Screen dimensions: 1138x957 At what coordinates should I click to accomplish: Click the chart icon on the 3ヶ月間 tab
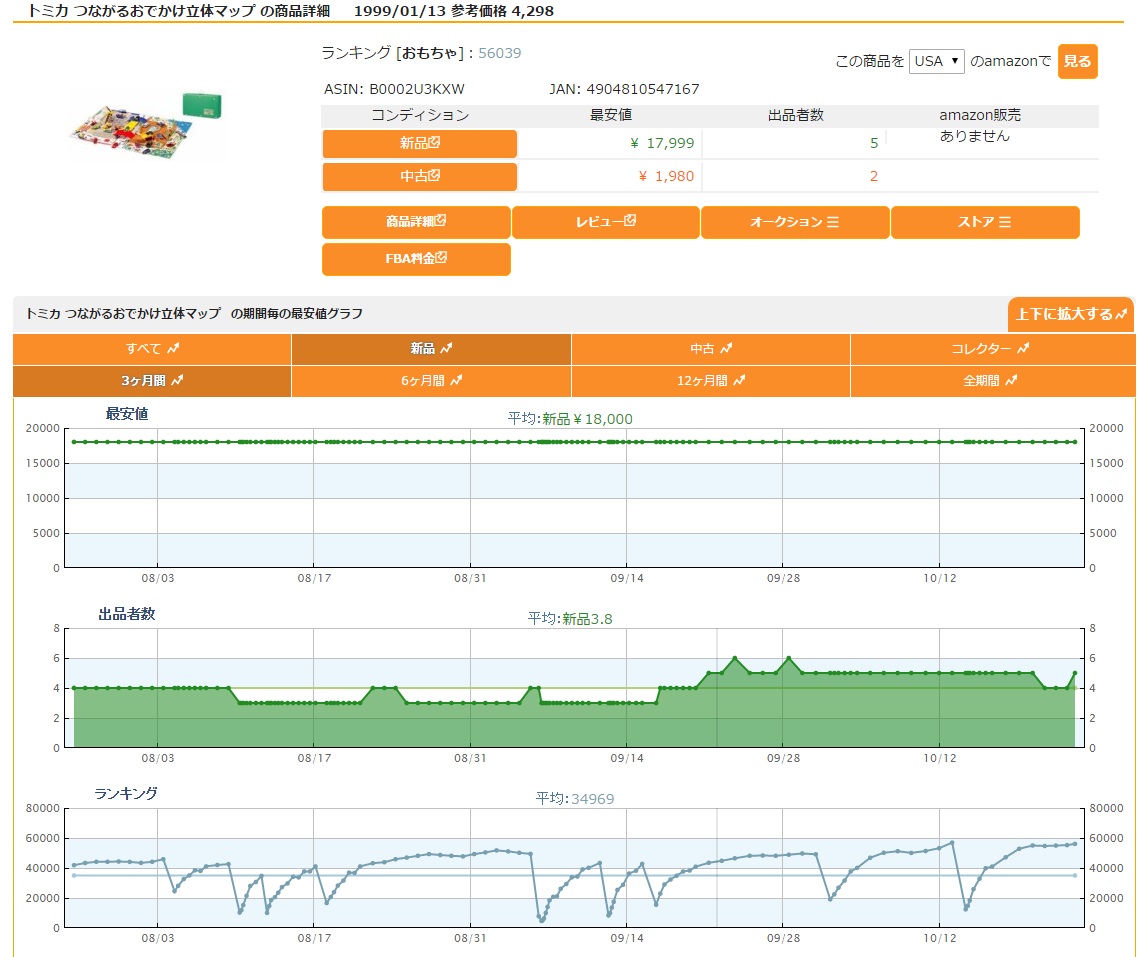tap(177, 380)
